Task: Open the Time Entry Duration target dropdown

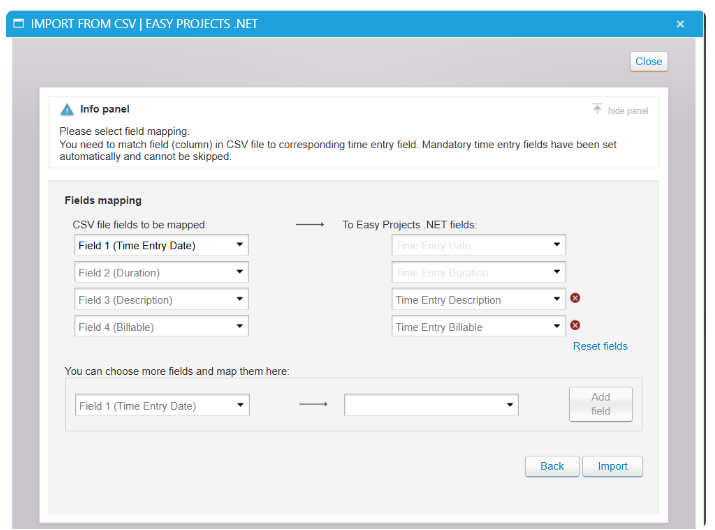Action: pyautogui.click(x=478, y=273)
